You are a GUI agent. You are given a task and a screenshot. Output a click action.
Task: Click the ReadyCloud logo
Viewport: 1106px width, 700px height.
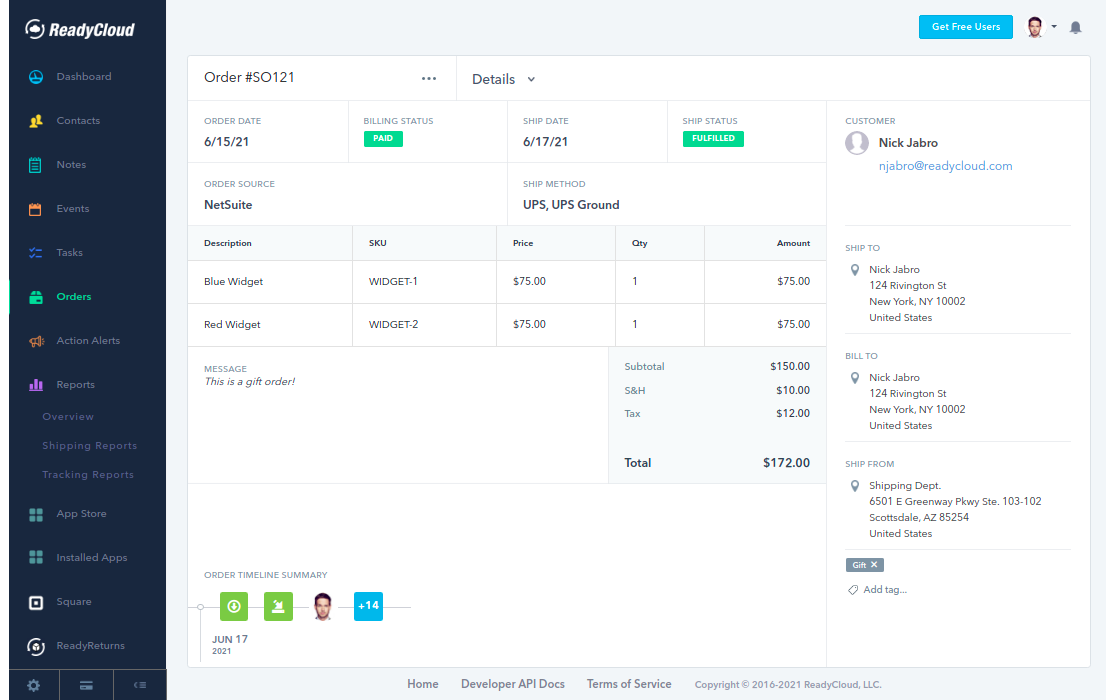coord(80,30)
